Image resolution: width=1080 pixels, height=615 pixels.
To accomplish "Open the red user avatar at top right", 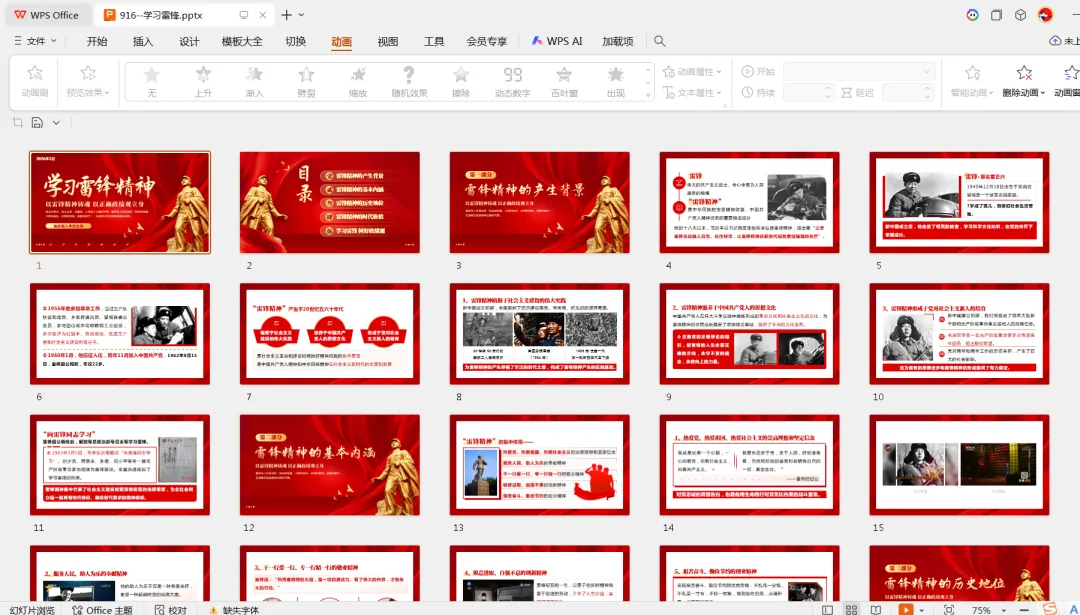I will coord(1045,14).
